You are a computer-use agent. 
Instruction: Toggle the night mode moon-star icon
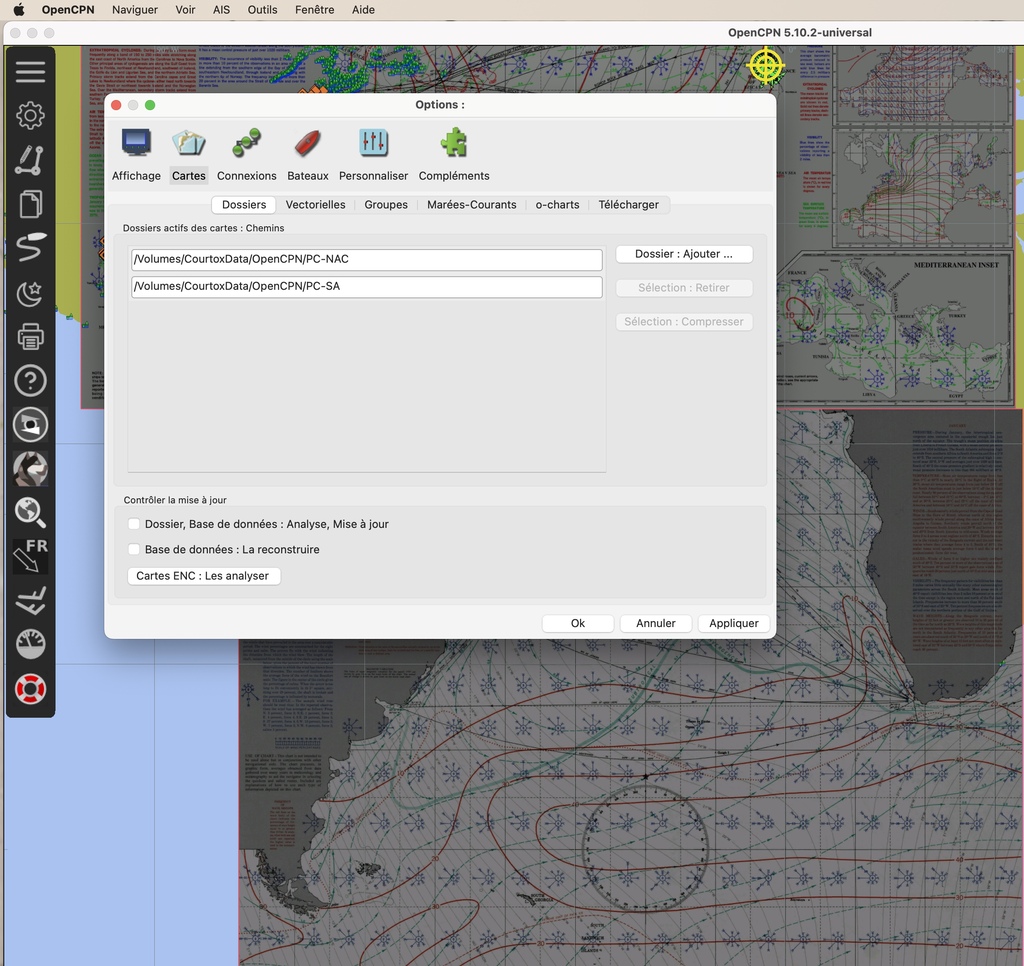click(x=30, y=293)
